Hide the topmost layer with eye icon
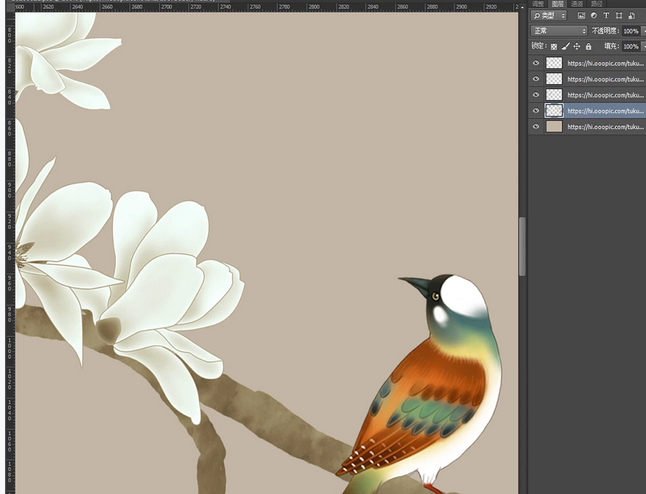 536,63
